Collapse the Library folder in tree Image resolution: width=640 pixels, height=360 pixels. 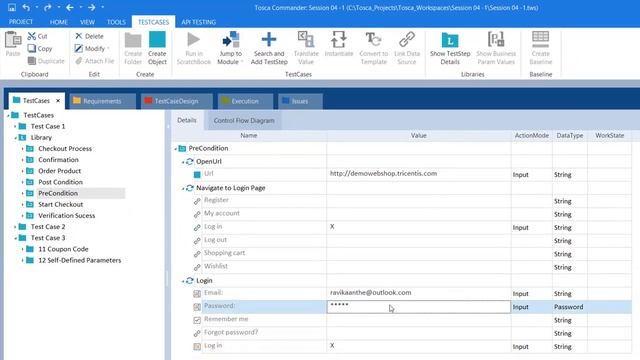pos(15,138)
